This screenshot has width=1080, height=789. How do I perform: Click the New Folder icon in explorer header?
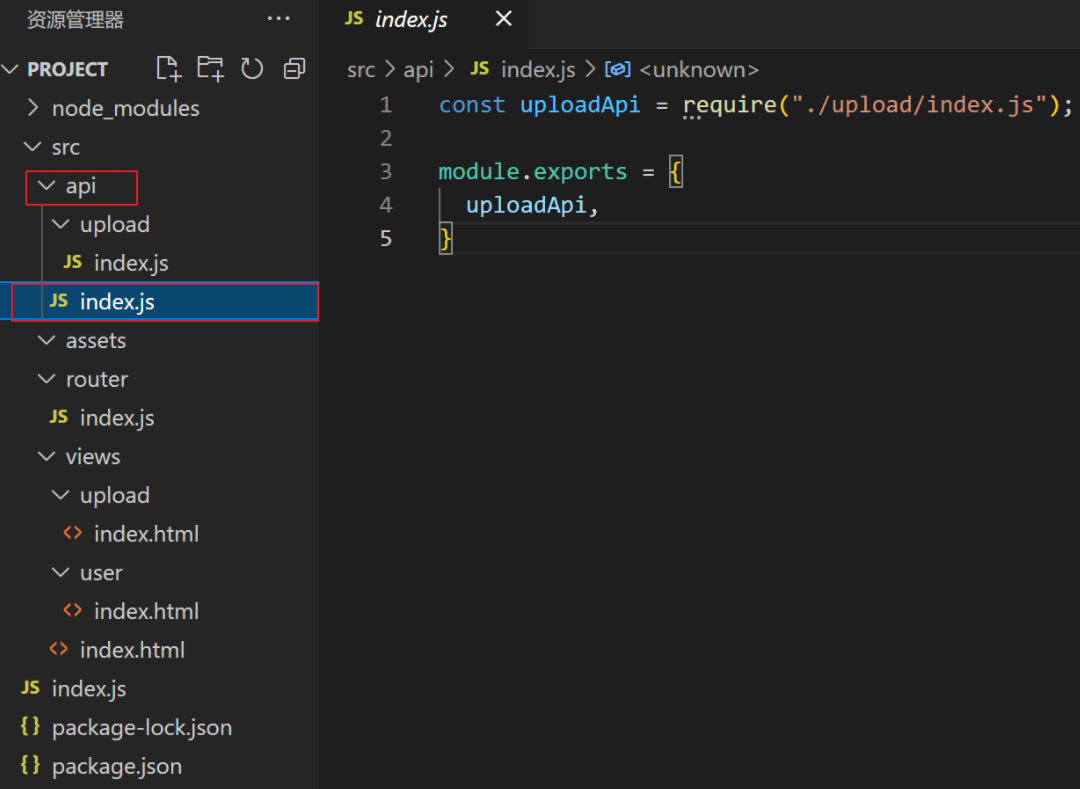(x=211, y=69)
